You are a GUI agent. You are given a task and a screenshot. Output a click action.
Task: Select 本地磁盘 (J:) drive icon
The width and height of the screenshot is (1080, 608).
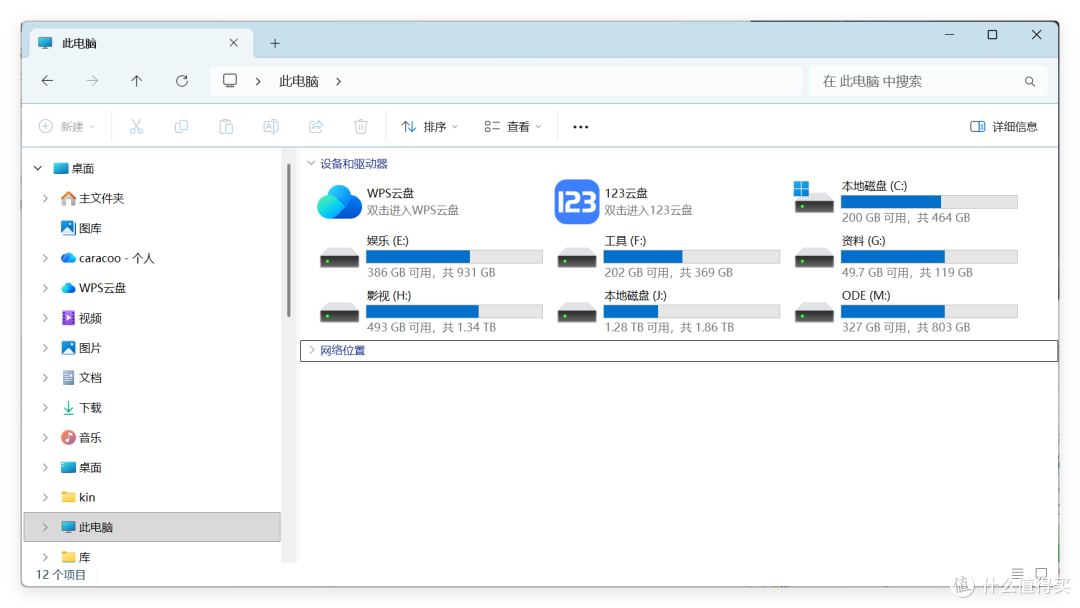pos(577,313)
